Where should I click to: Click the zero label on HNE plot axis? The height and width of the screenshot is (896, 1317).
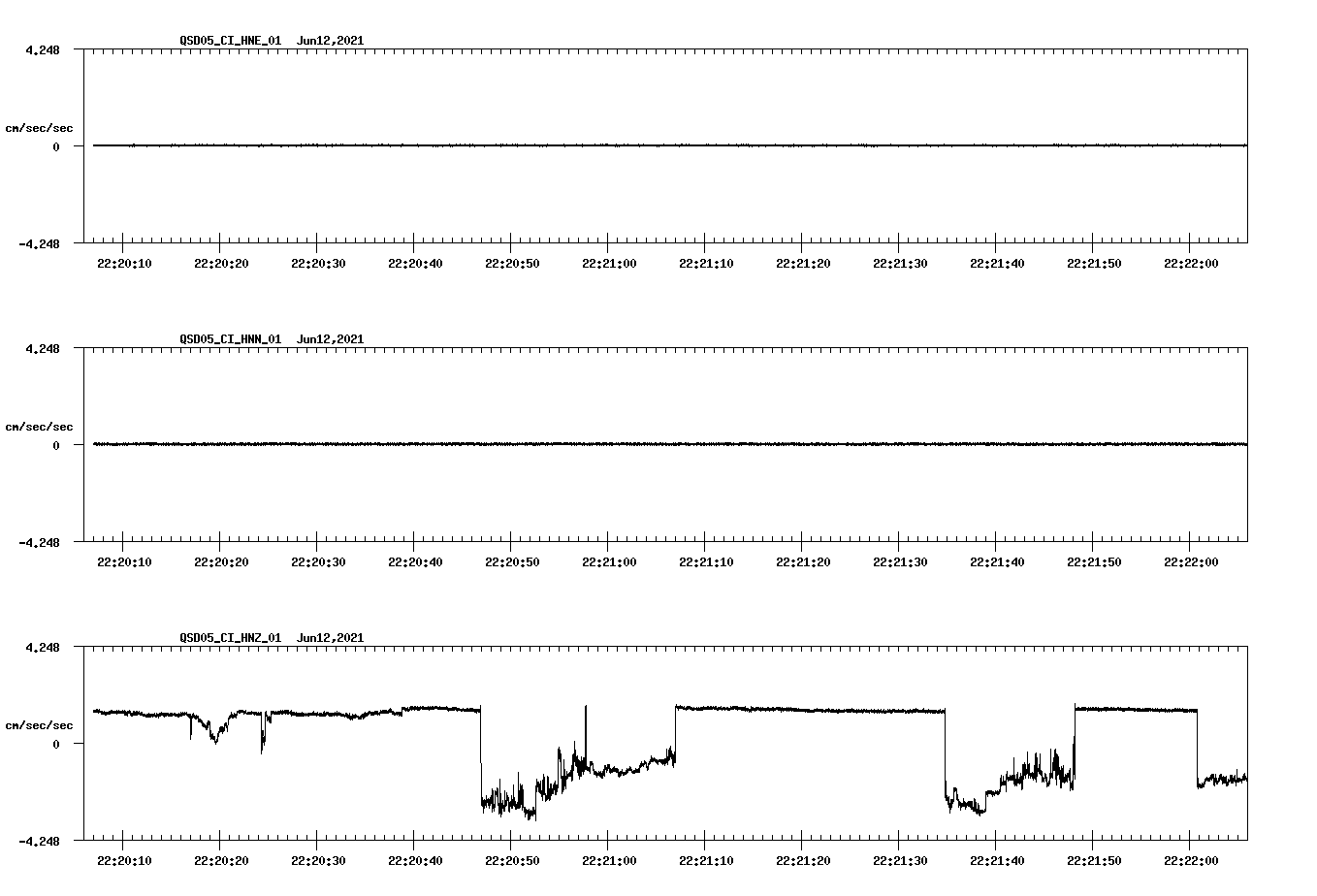click(x=56, y=147)
